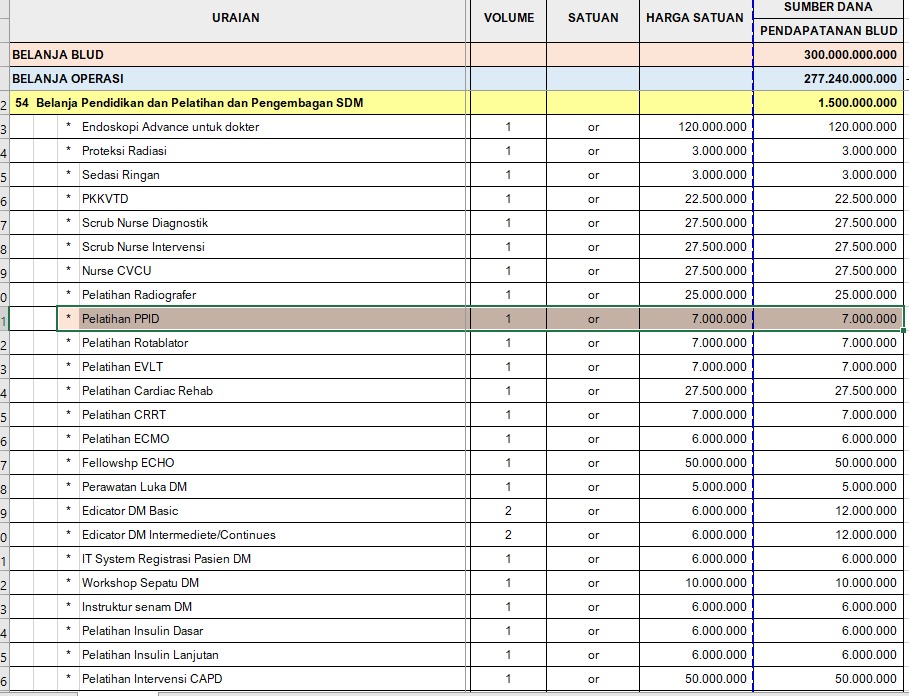Click the SUMBER DANA header cell
909x696 pixels.
[x=828, y=7]
